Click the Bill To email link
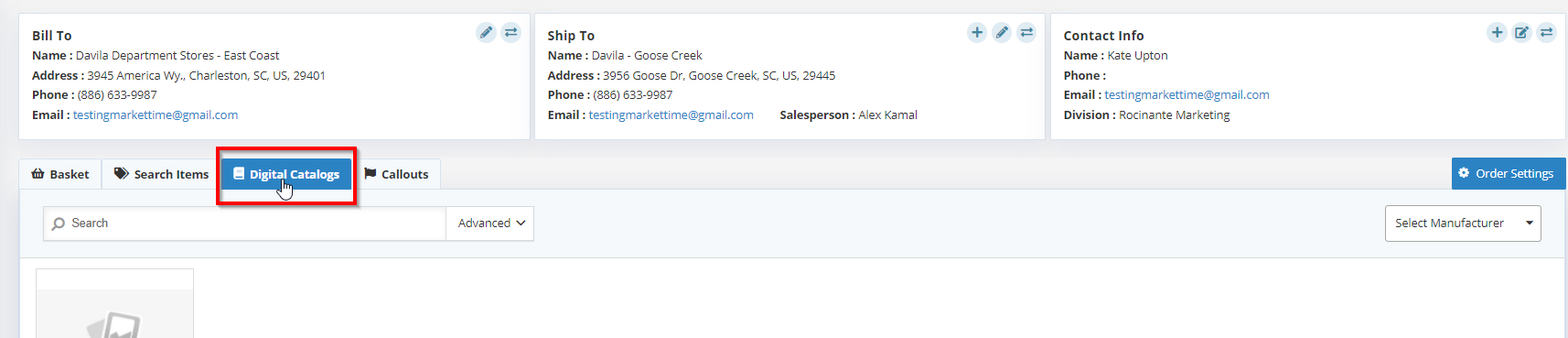 click(156, 115)
